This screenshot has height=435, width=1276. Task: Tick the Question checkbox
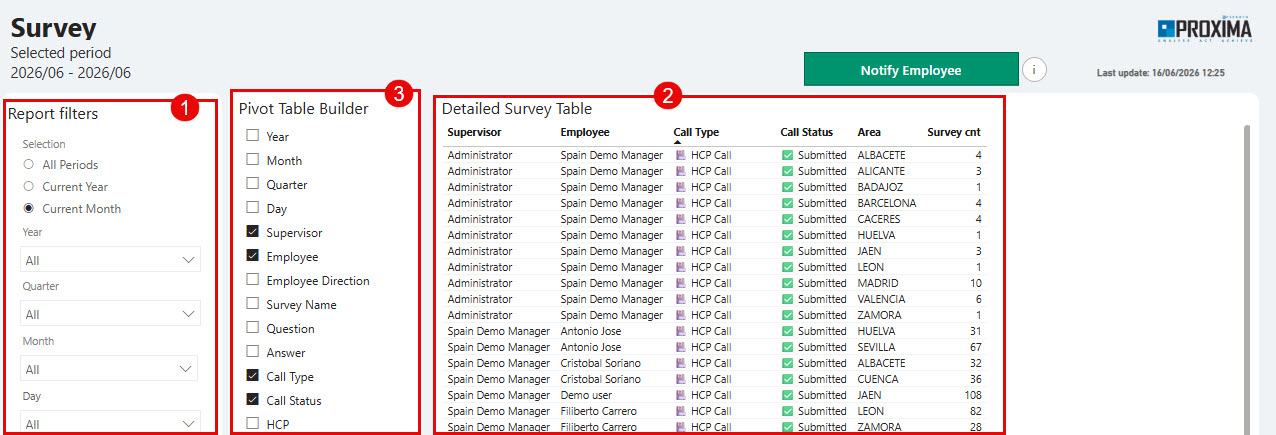click(252, 328)
